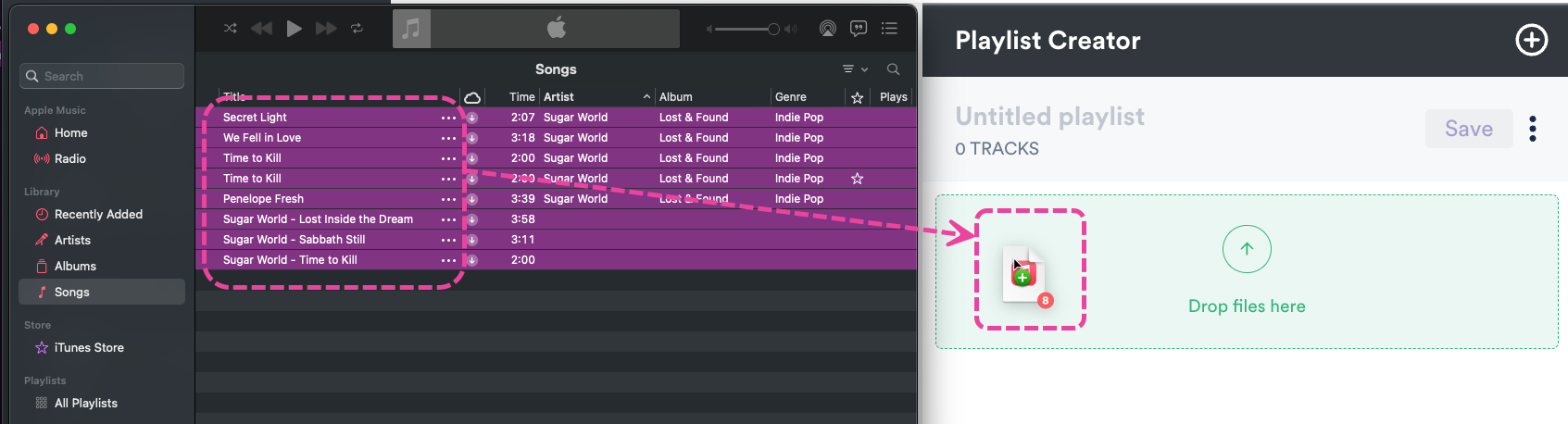Toggle shuffle in the Music toolbar
This screenshot has height=424, width=1568.
pyautogui.click(x=231, y=29)
